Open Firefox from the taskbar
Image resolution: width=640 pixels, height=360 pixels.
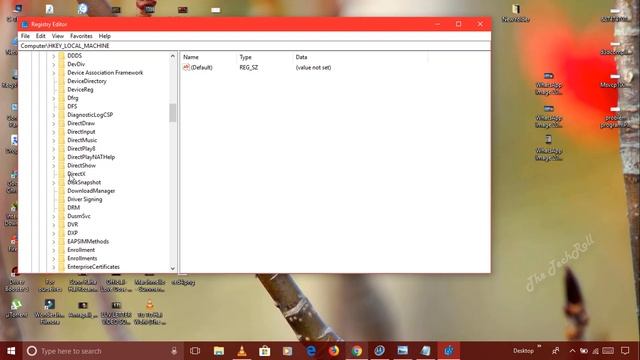pos(334,351)
